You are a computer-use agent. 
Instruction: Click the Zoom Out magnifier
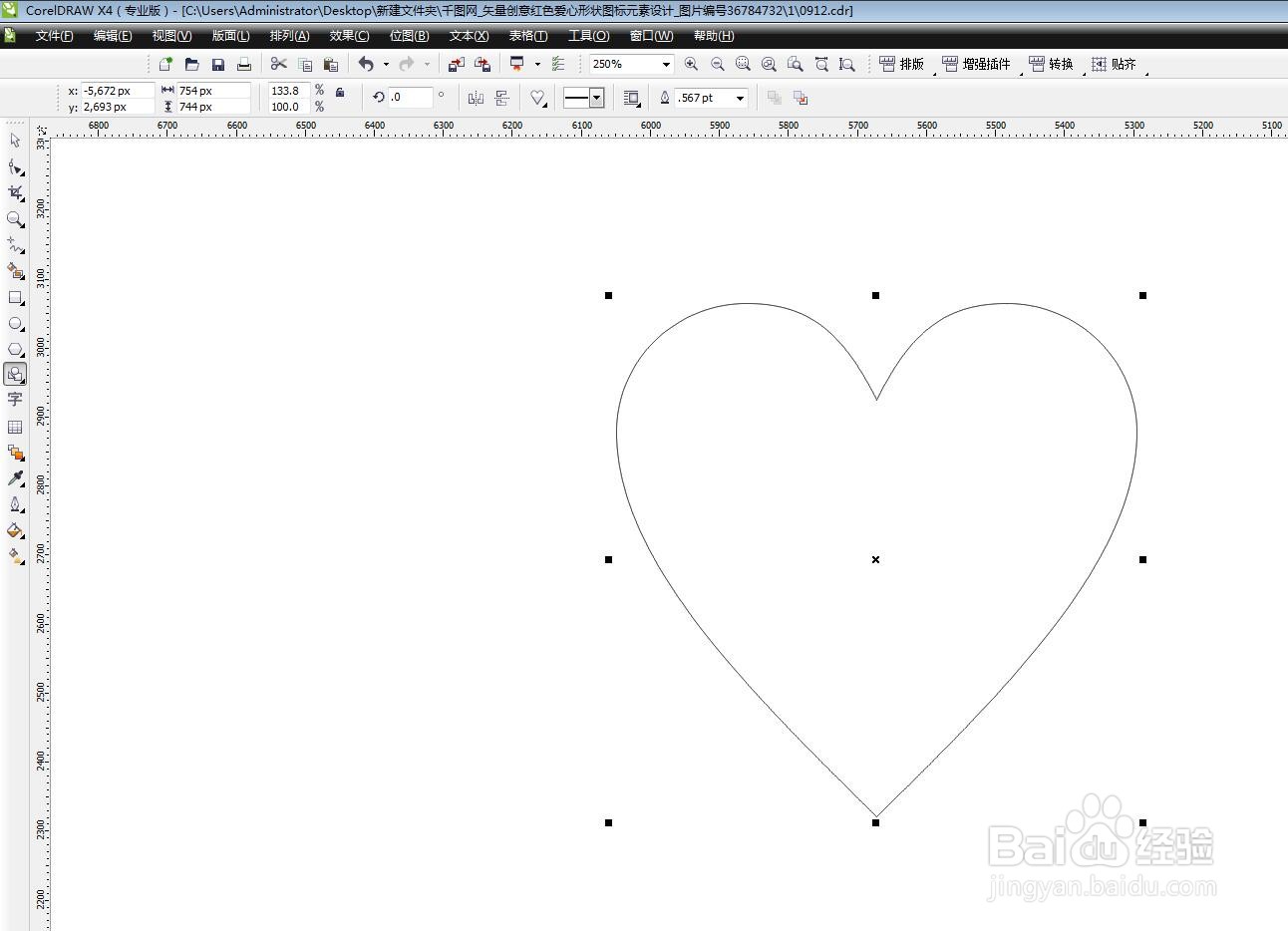717,64
